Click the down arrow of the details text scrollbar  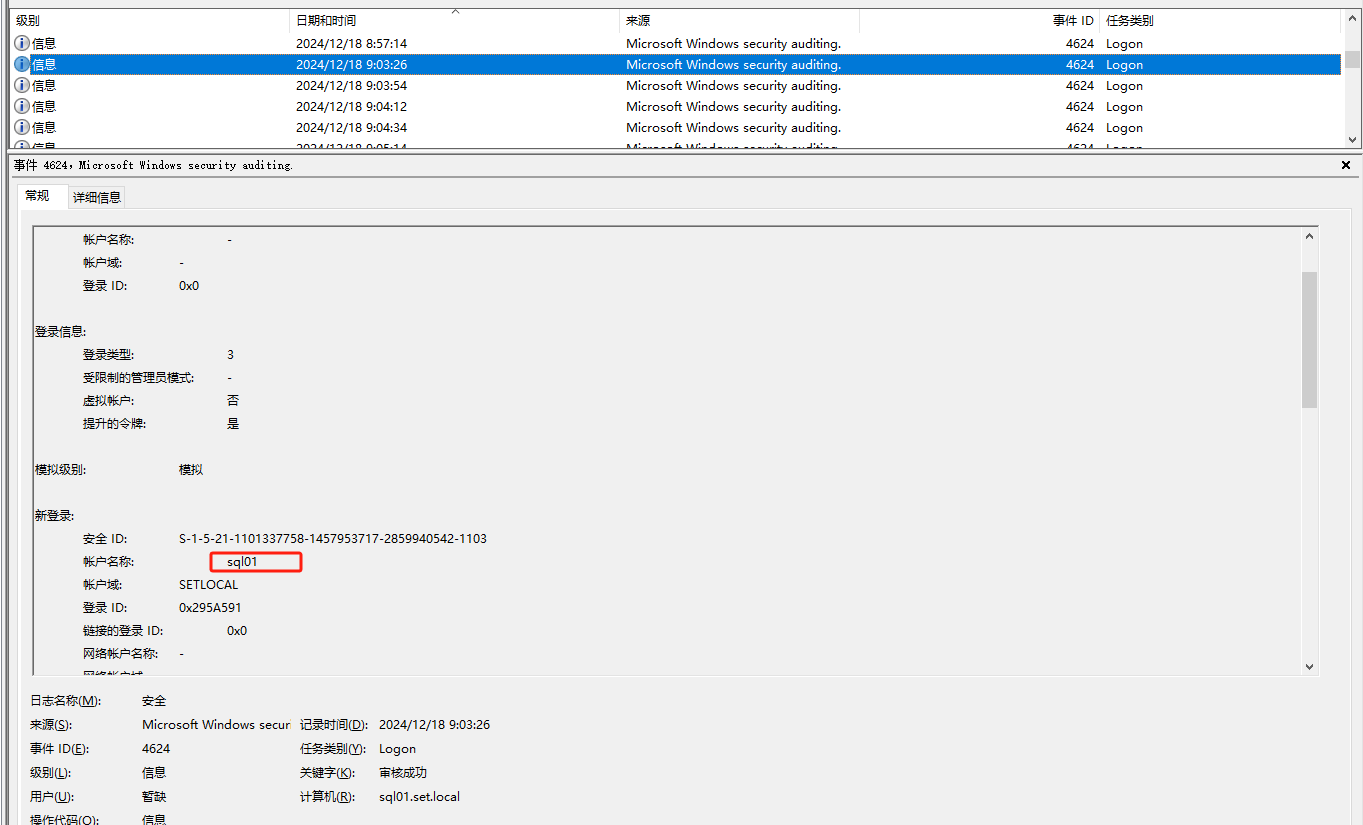1309,666
